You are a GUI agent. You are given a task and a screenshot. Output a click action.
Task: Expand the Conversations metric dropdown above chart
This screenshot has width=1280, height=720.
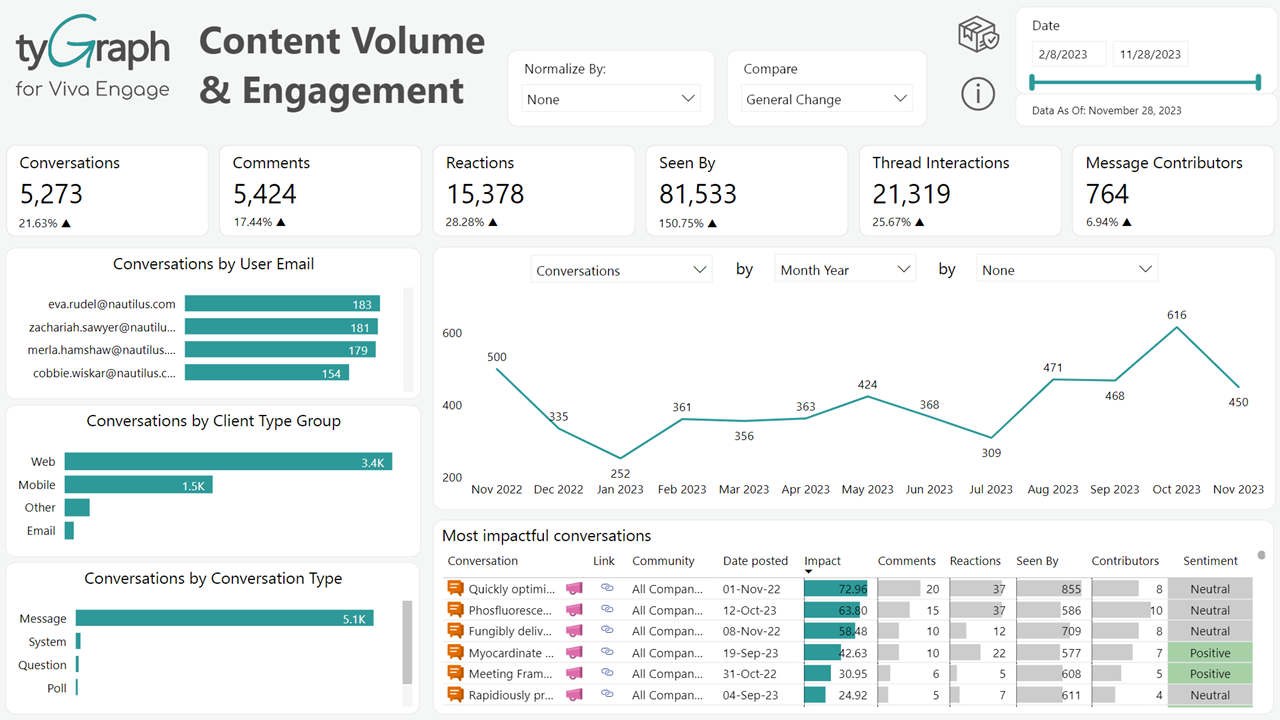point(621,270)
